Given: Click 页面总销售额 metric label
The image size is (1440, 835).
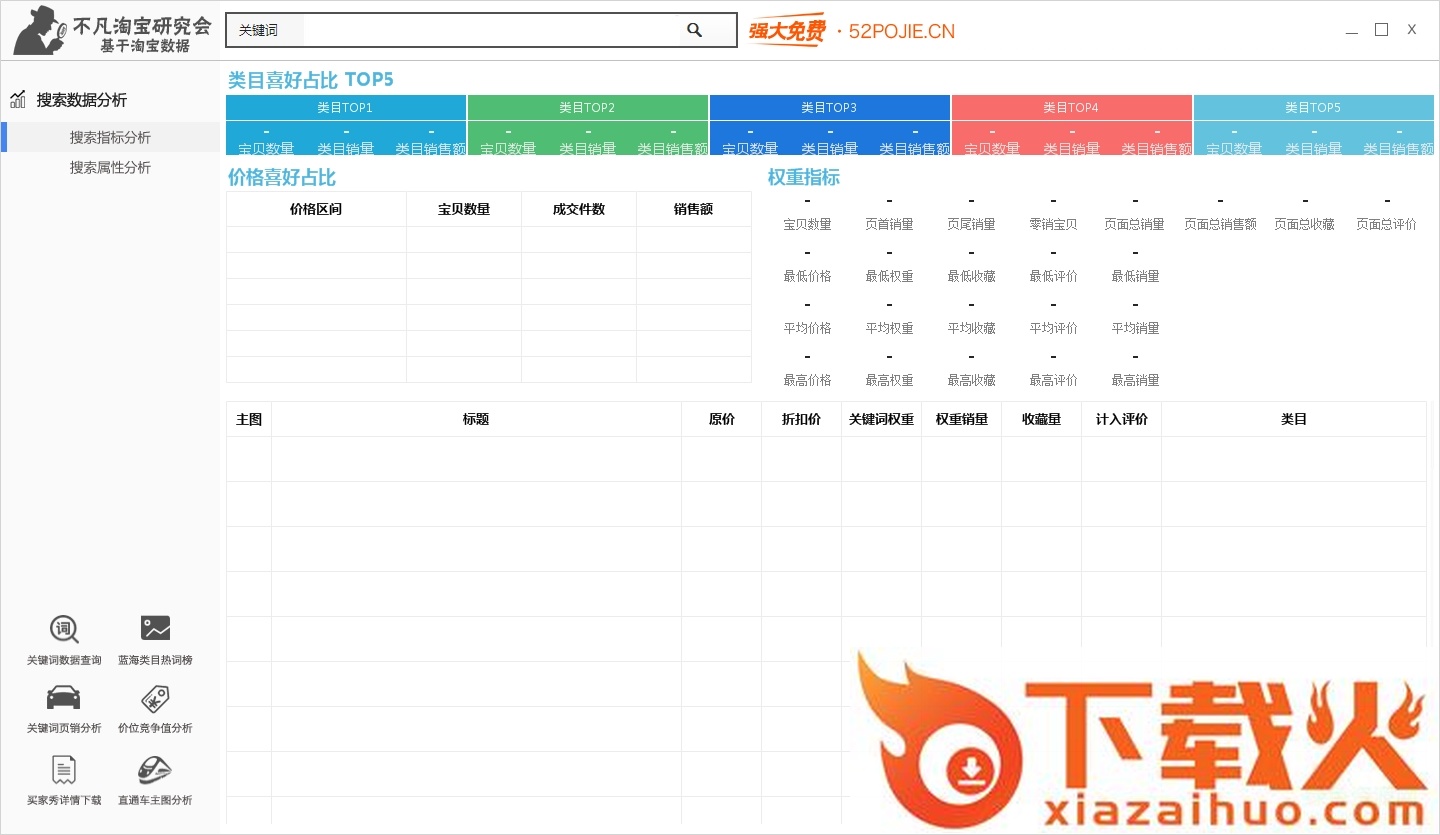Looking at the screenshot, I should click(x=1220, y=224).
